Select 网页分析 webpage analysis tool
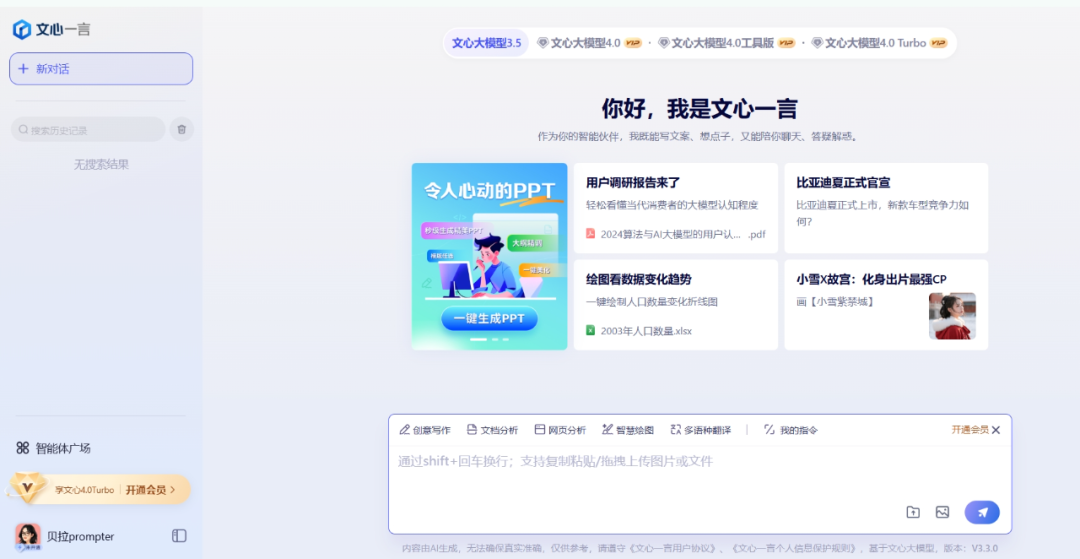 click(x=560, y=430)
